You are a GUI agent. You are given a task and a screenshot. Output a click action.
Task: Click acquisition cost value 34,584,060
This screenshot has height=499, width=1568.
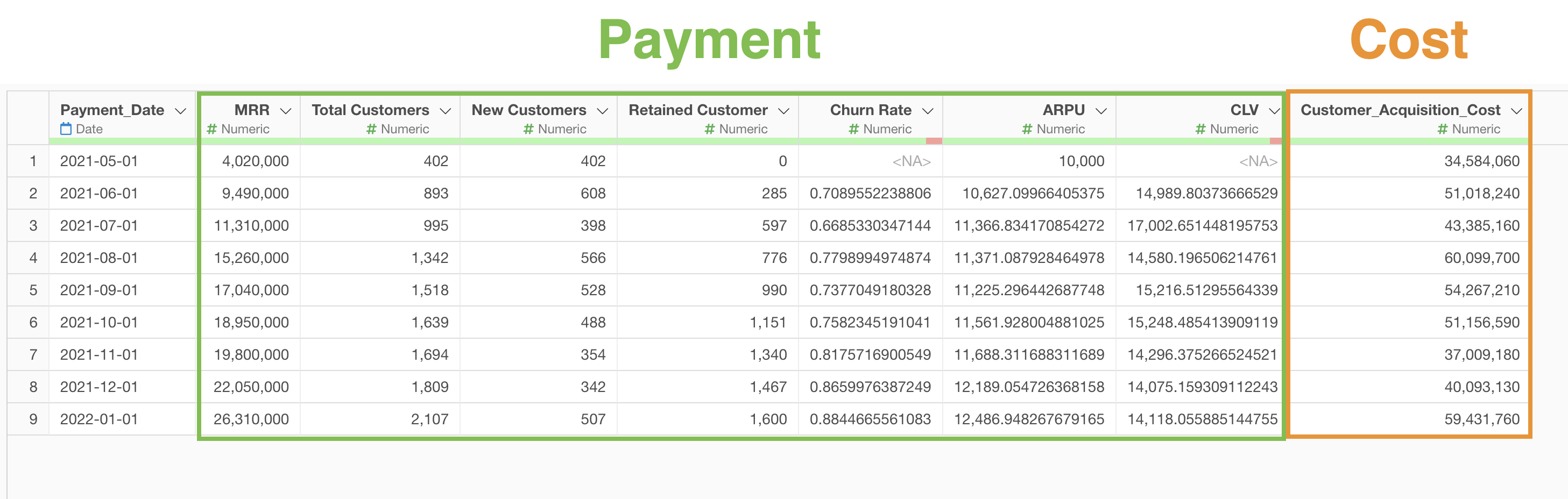point(1482,161)
